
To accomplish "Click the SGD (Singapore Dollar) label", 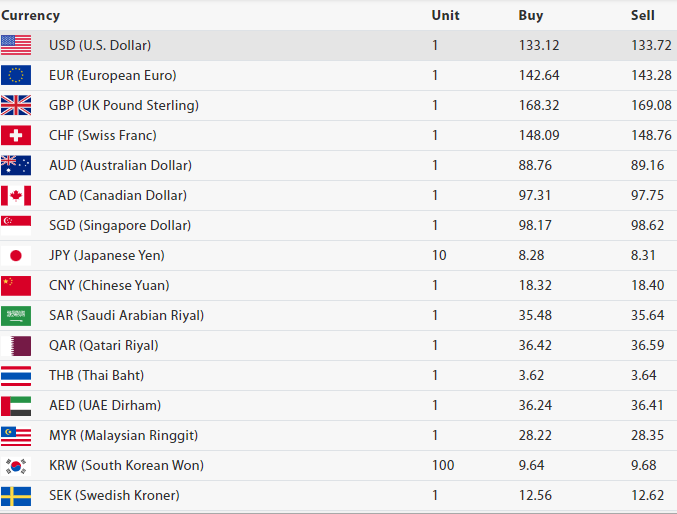I will point(120,225).
